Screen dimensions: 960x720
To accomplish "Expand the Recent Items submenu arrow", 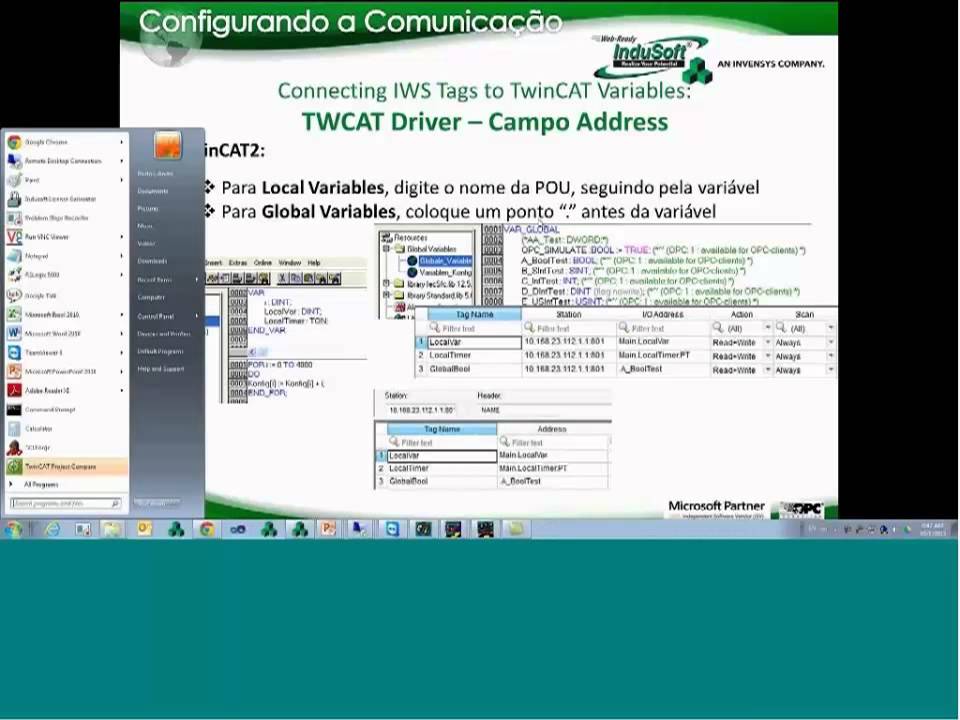I will (197, 280).
